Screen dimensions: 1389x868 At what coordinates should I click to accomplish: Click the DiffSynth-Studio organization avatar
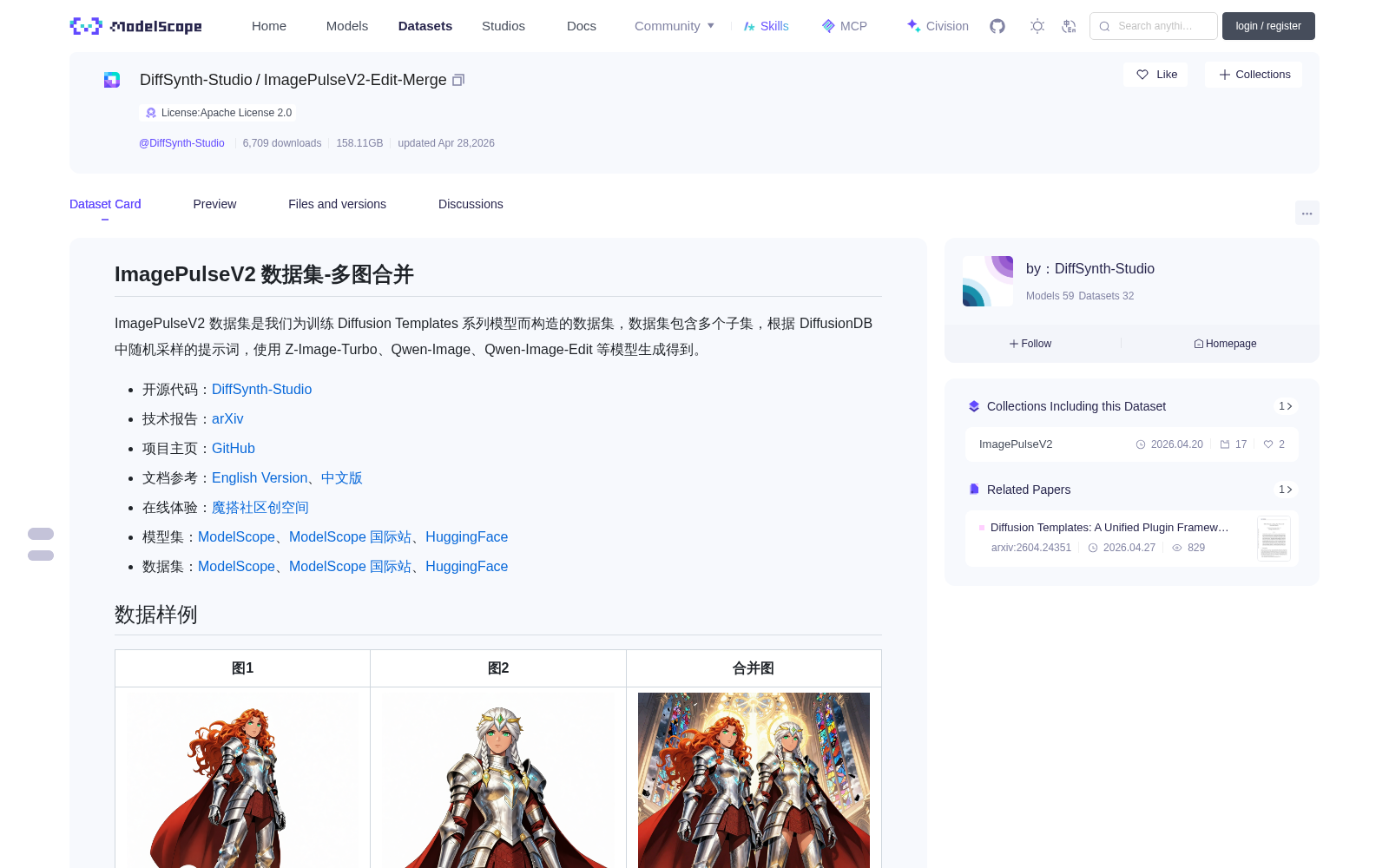pos(988,281)
